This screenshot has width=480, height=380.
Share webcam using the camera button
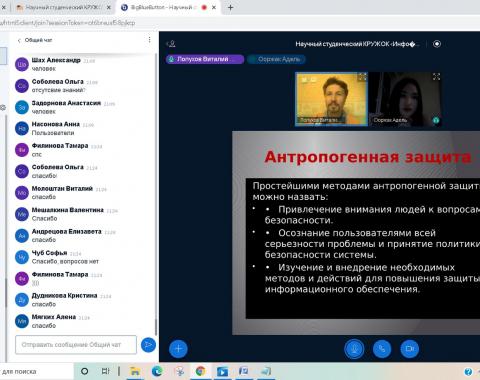409,349
